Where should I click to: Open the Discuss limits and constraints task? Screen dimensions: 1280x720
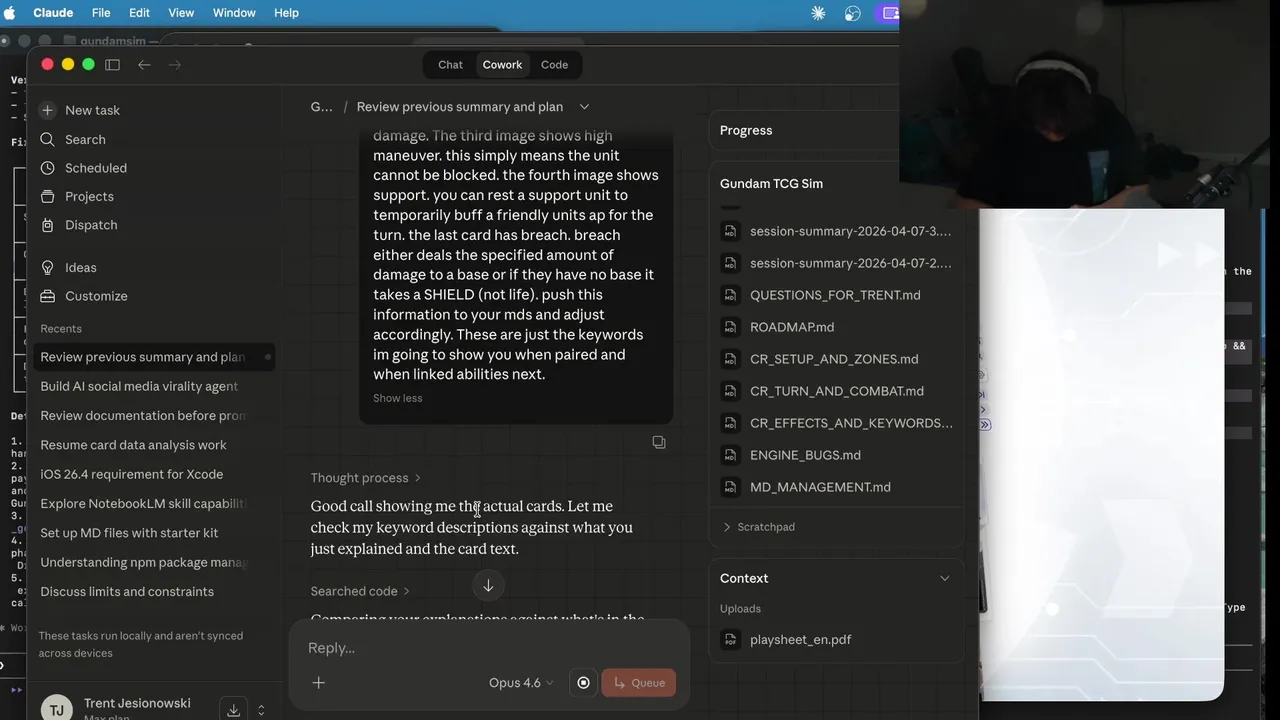point(154,592)
